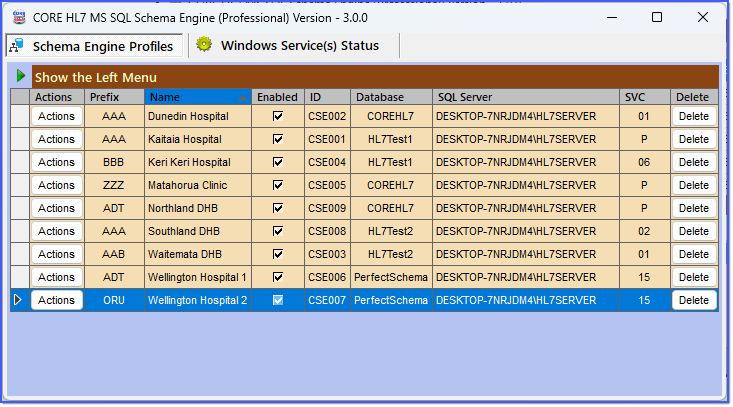Click the Delete column header
733x407 pixels.
[x=694, y=97]
